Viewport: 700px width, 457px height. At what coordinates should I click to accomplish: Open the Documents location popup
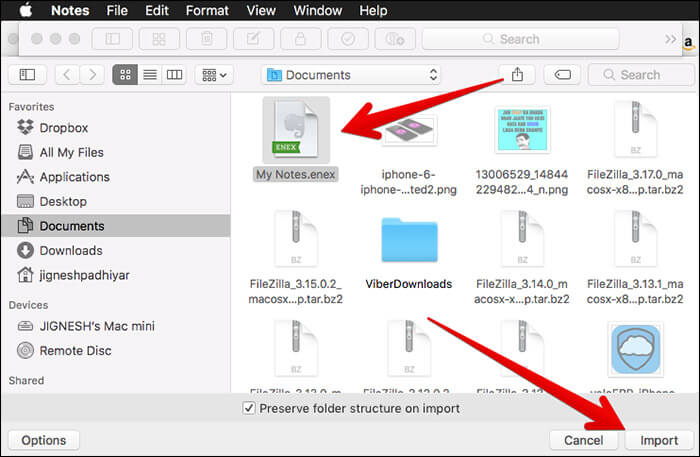point(351,75)
